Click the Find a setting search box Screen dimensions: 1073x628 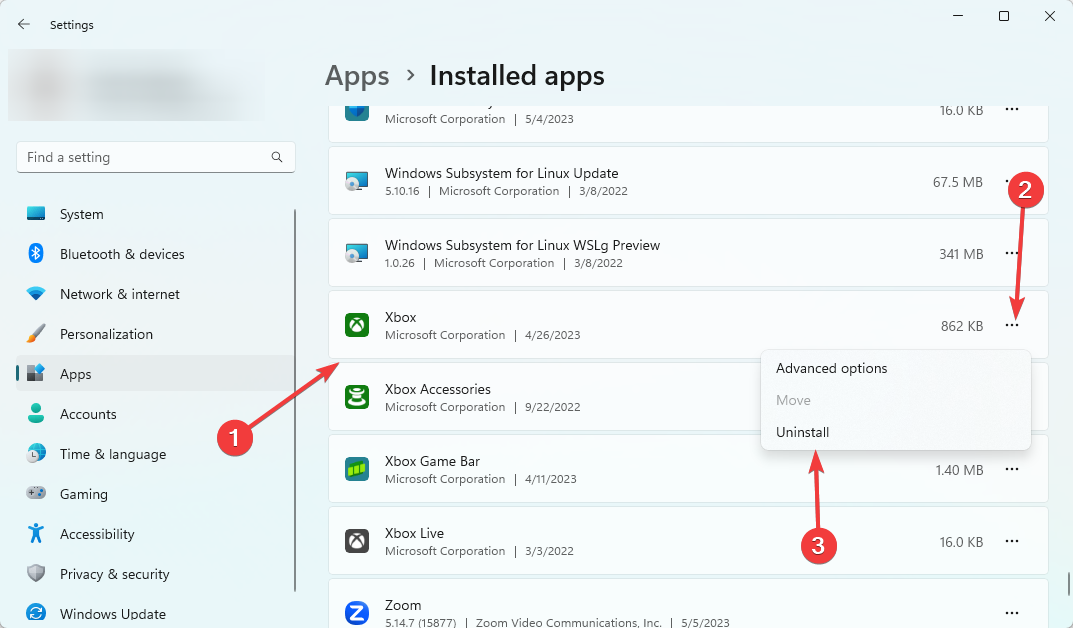pos(145,157)
